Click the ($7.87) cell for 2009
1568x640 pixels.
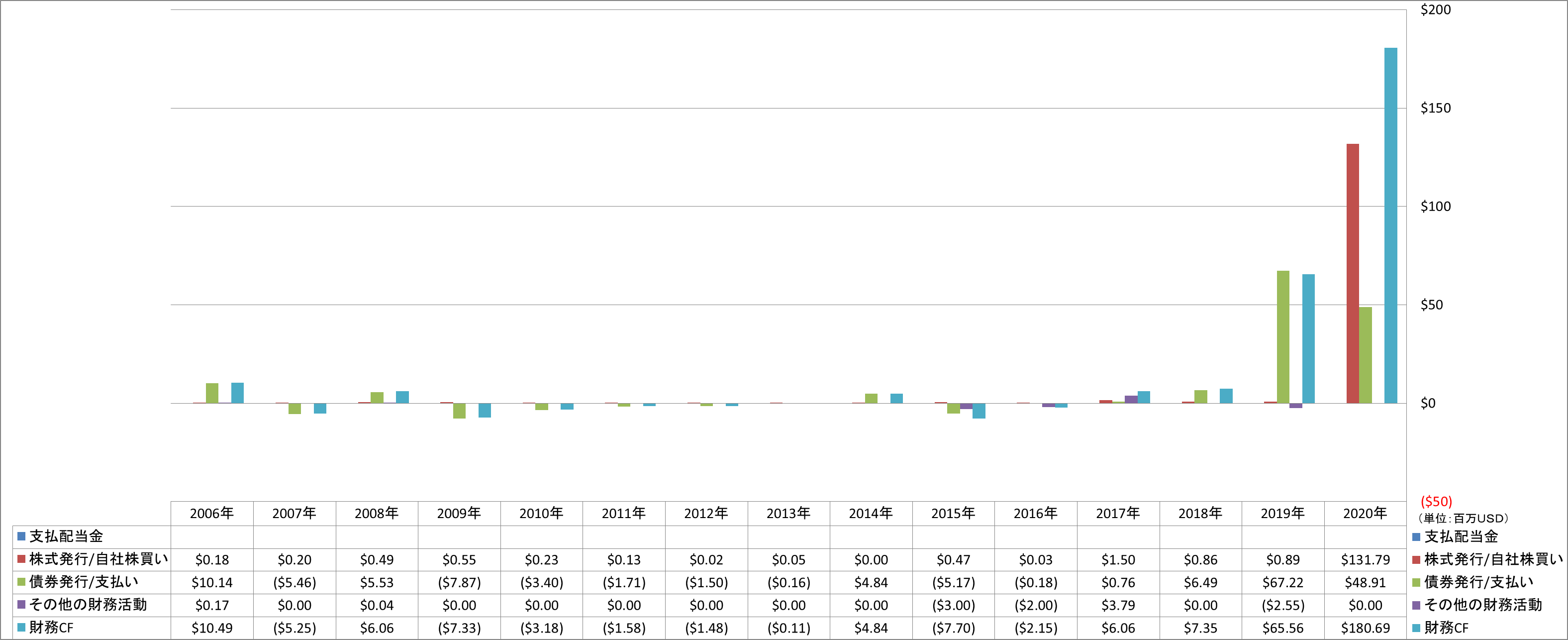tap(459, 582)
